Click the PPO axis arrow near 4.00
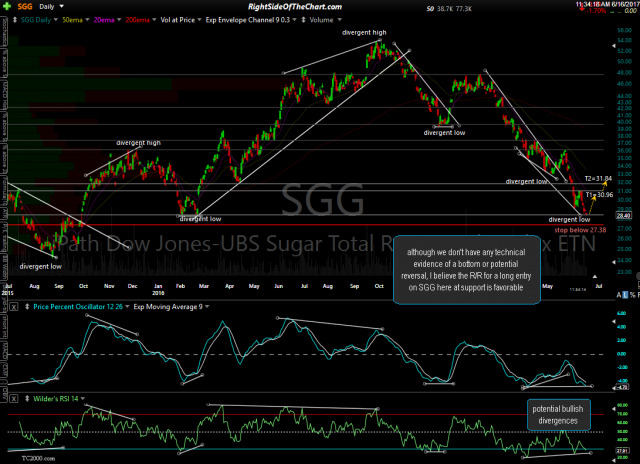The width and height of the screenshot is (640, 464). click(613, 322)
